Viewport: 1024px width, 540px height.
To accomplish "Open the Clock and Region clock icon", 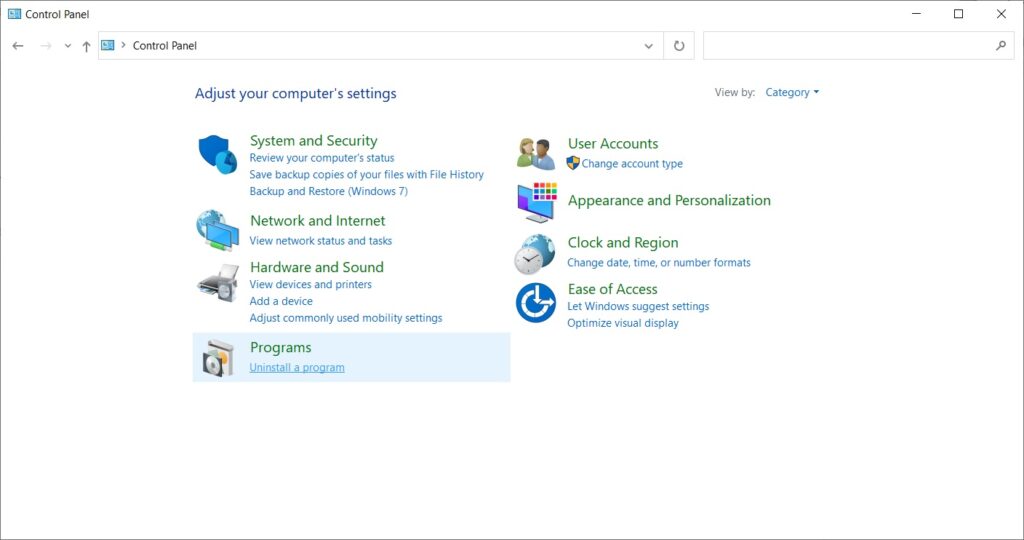I will point(535,254).
